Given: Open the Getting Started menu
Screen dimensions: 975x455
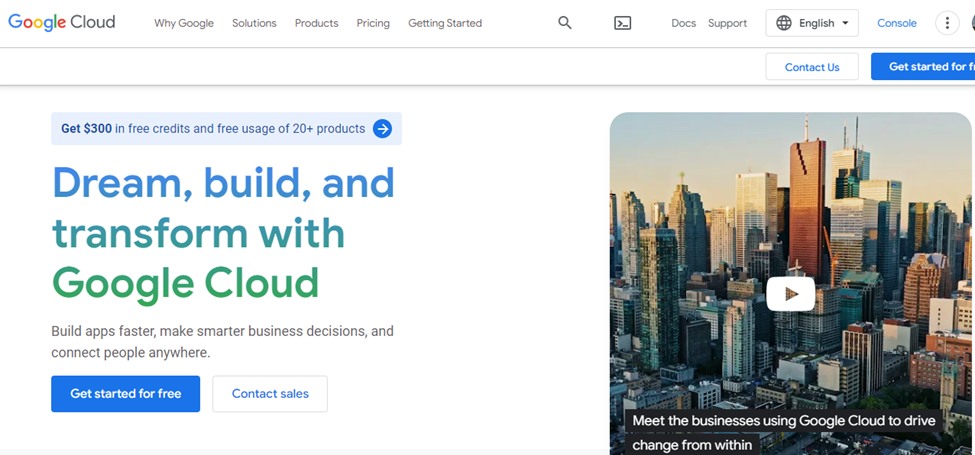Looking at the screenshot, I should coord(445,23).
